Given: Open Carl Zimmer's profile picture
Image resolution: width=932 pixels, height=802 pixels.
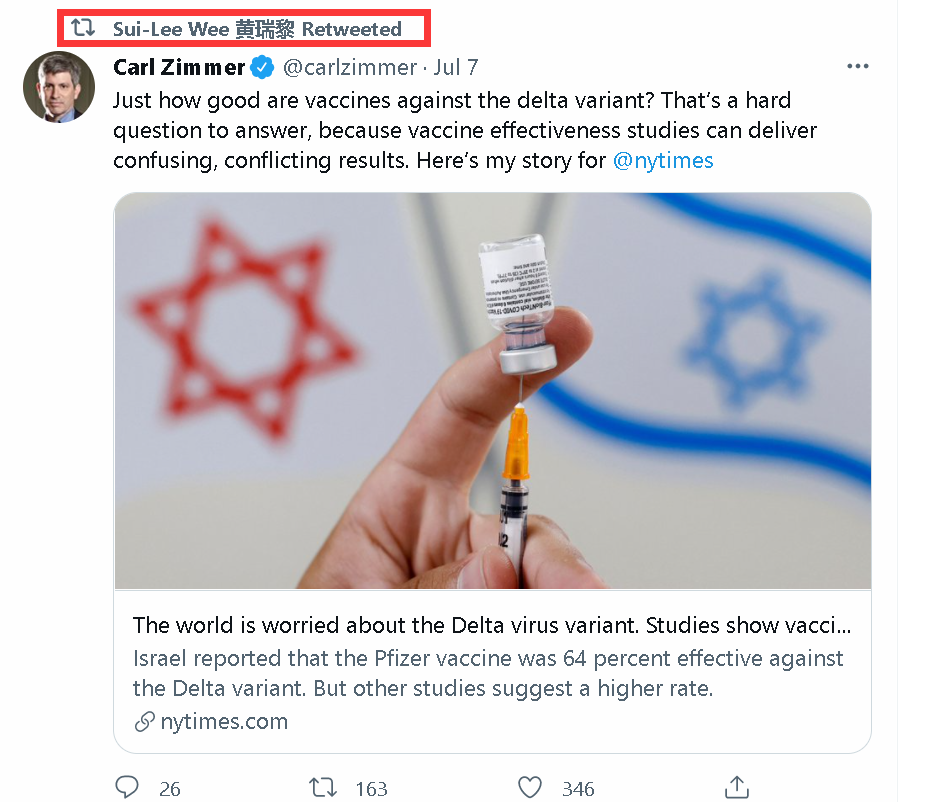Looking at the screenshot, I should click(x=59, y=87).
